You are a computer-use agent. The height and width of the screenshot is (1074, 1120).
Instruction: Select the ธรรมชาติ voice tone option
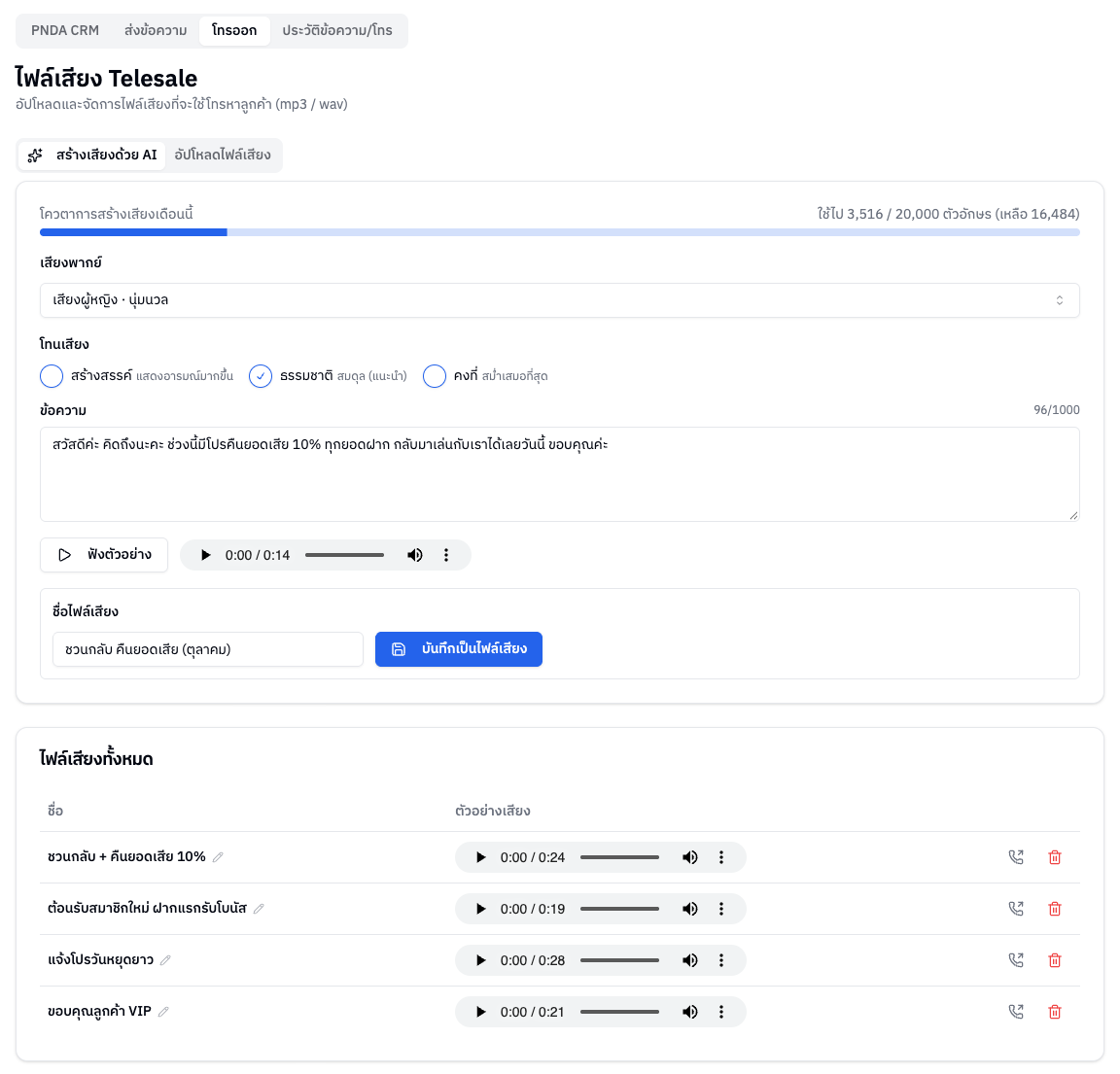coord(261,375)
